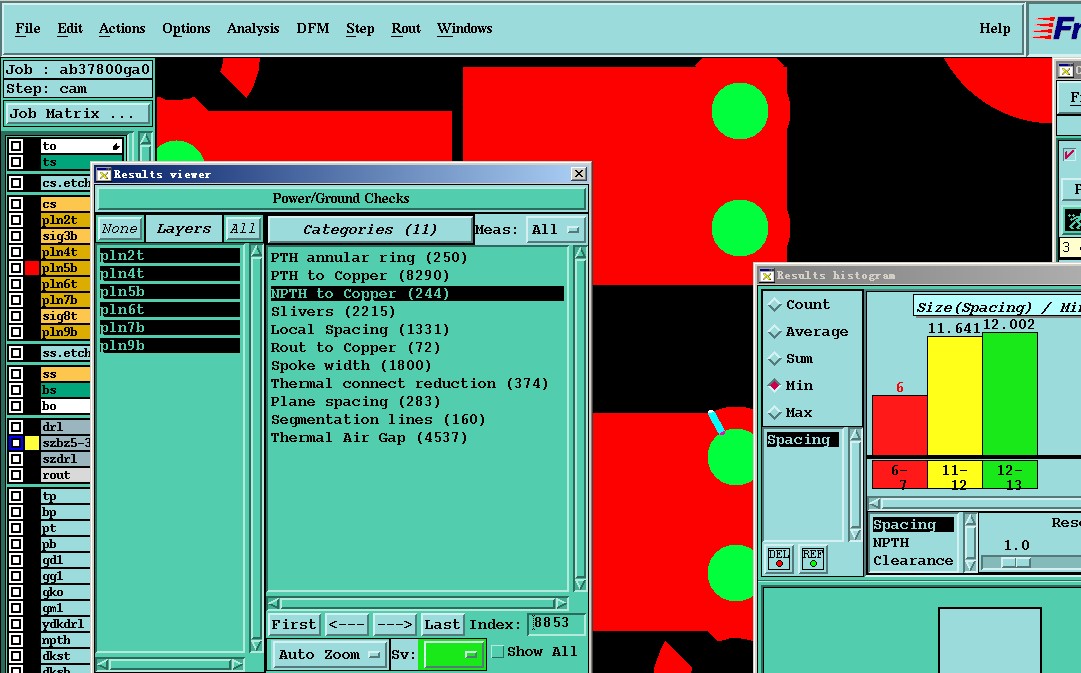Open the Edit menu
The width and height of the screenshot is (1081, 673).
click(x=70, y=28)
